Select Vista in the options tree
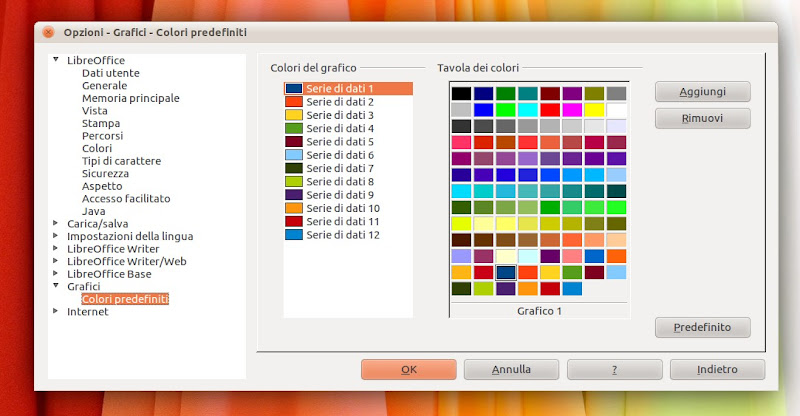The width and height of the screenshot is (800, 416). click(x=95, y=111)
